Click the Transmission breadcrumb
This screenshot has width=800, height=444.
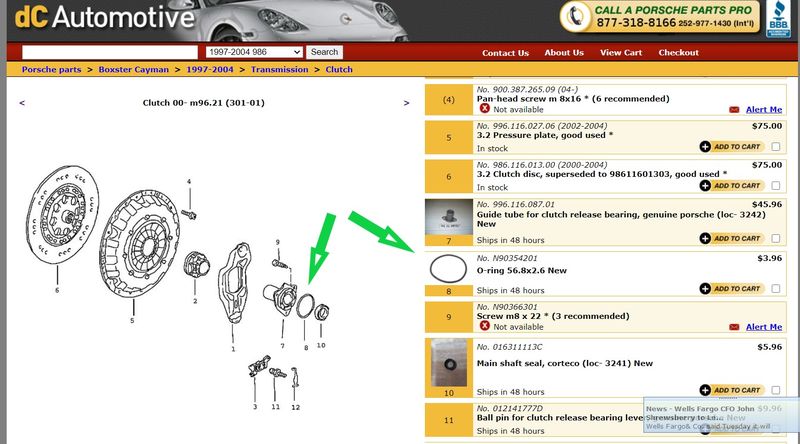[x=279, y=69]
